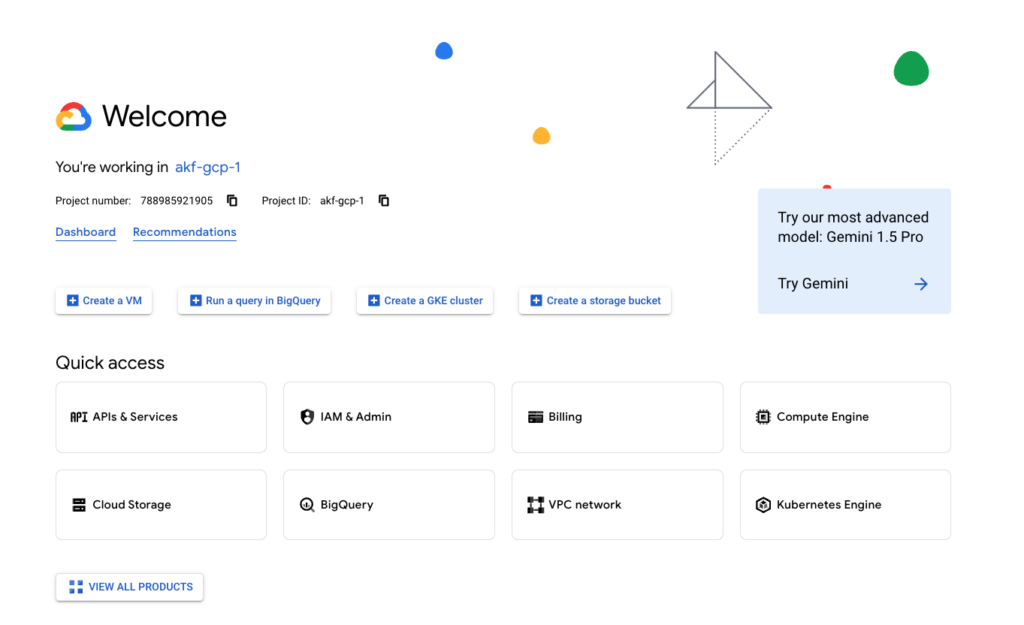
Task: Open the Billing quick access card
Action: point(617,417)
